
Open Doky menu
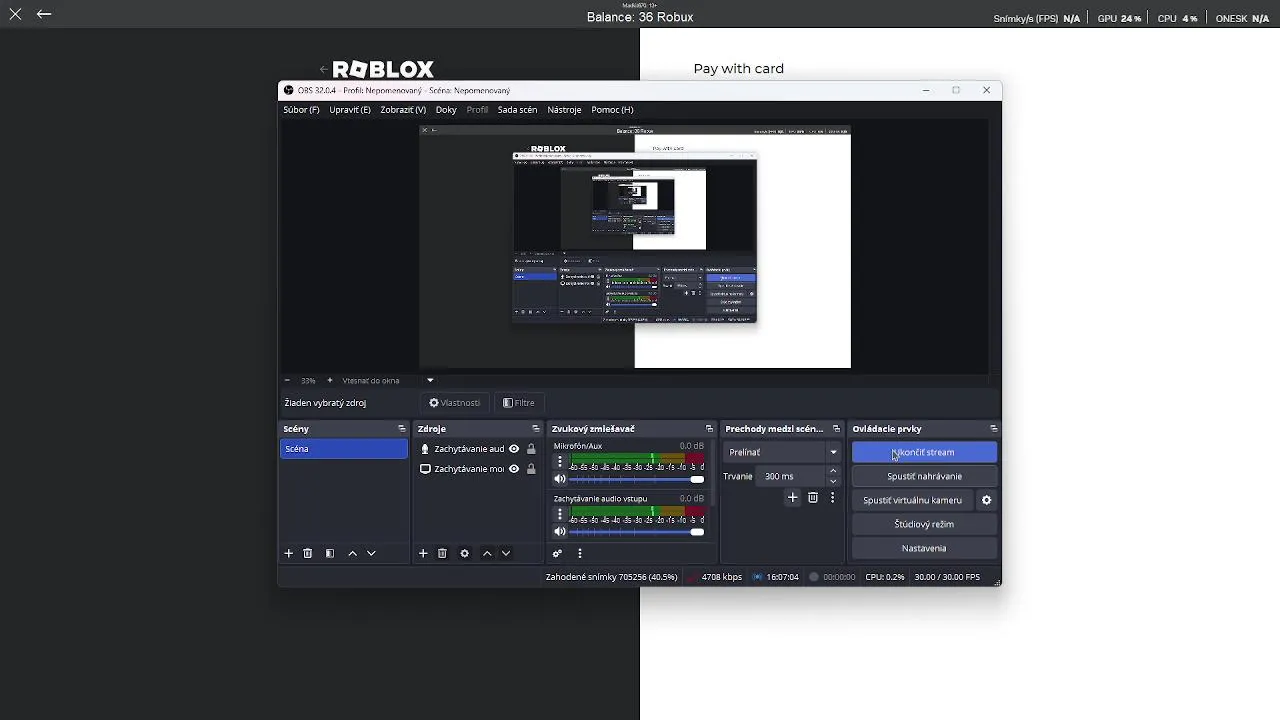pos(446,110)
